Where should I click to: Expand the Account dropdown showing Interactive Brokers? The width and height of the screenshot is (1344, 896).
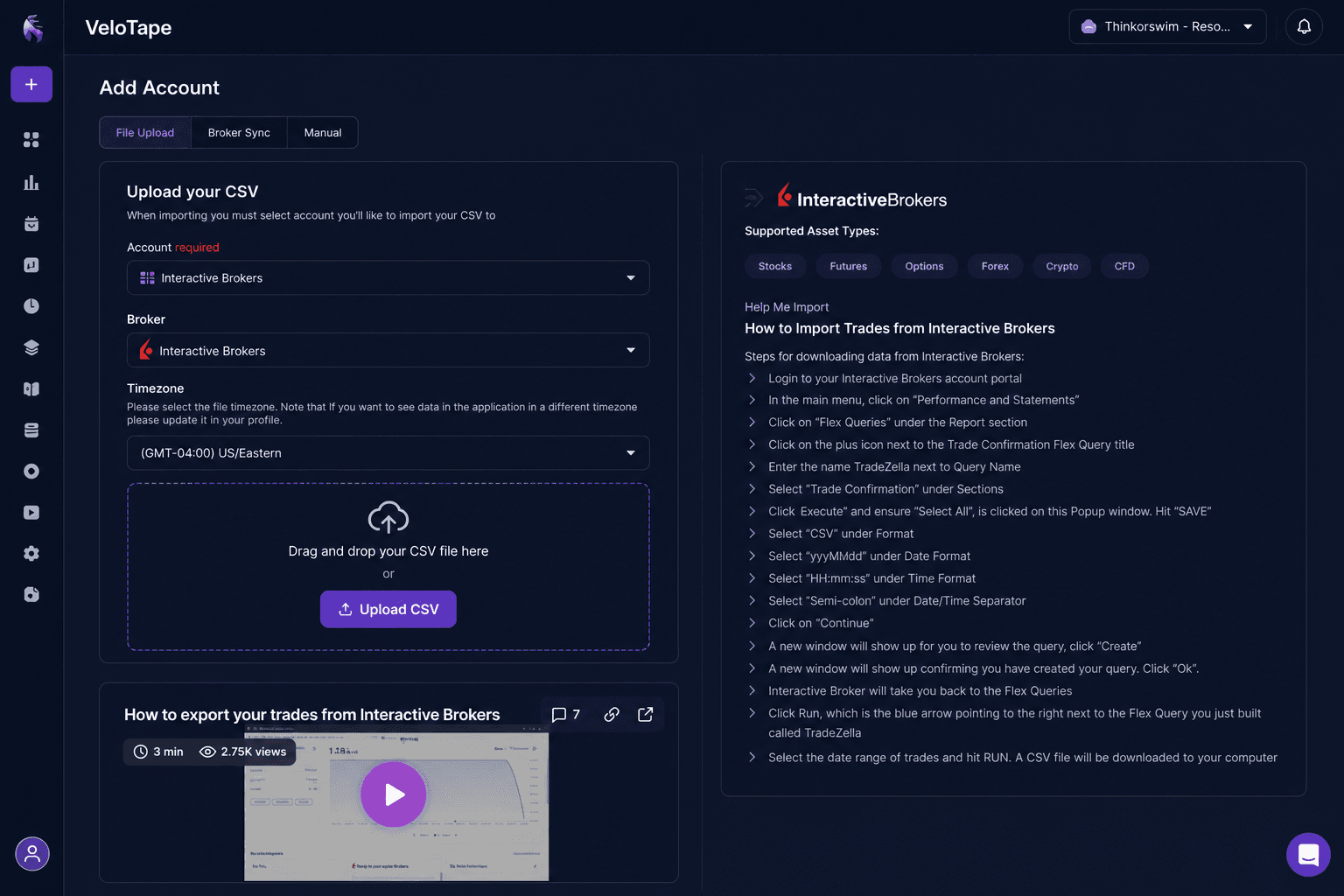(x=388, y=278)
